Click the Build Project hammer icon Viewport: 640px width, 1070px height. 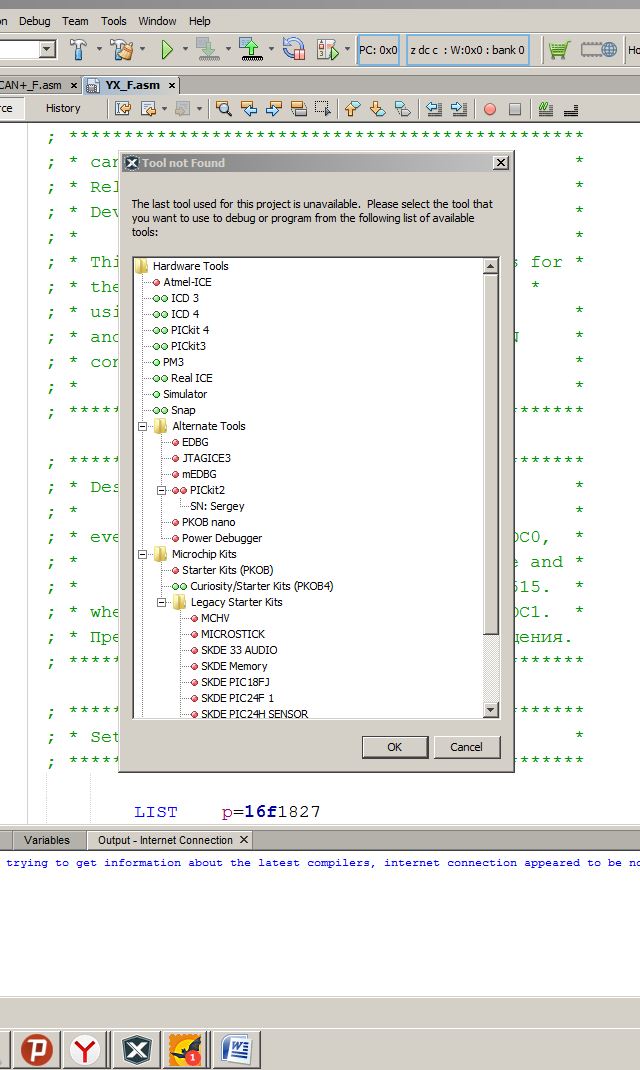[79, 49]
